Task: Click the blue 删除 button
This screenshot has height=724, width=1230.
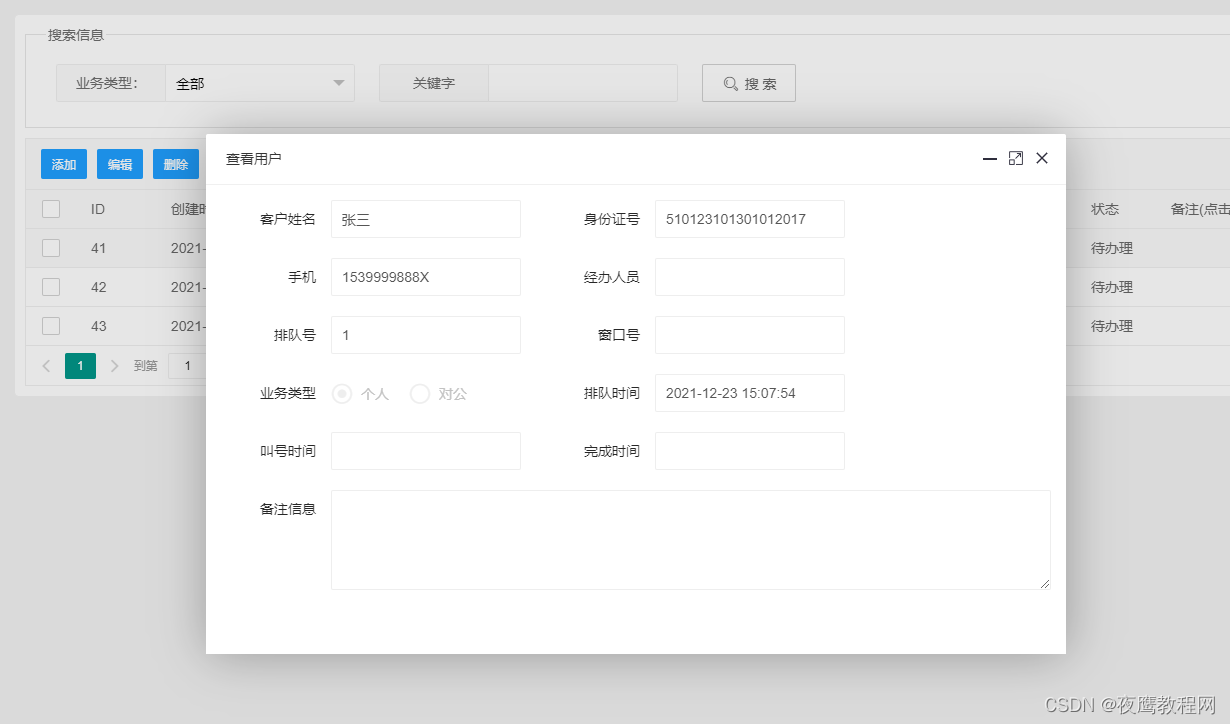Action: point(176,164)
